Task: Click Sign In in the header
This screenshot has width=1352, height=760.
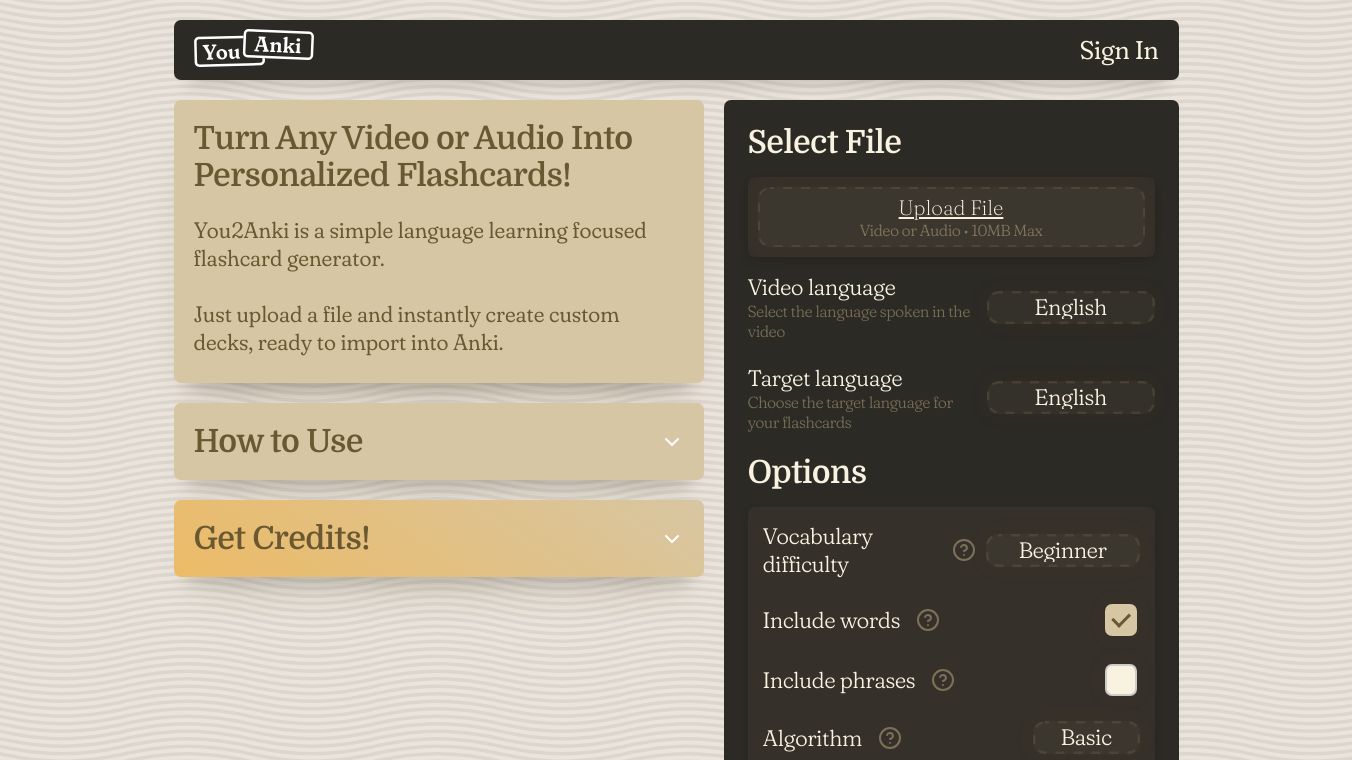Action: [1118, 51]
